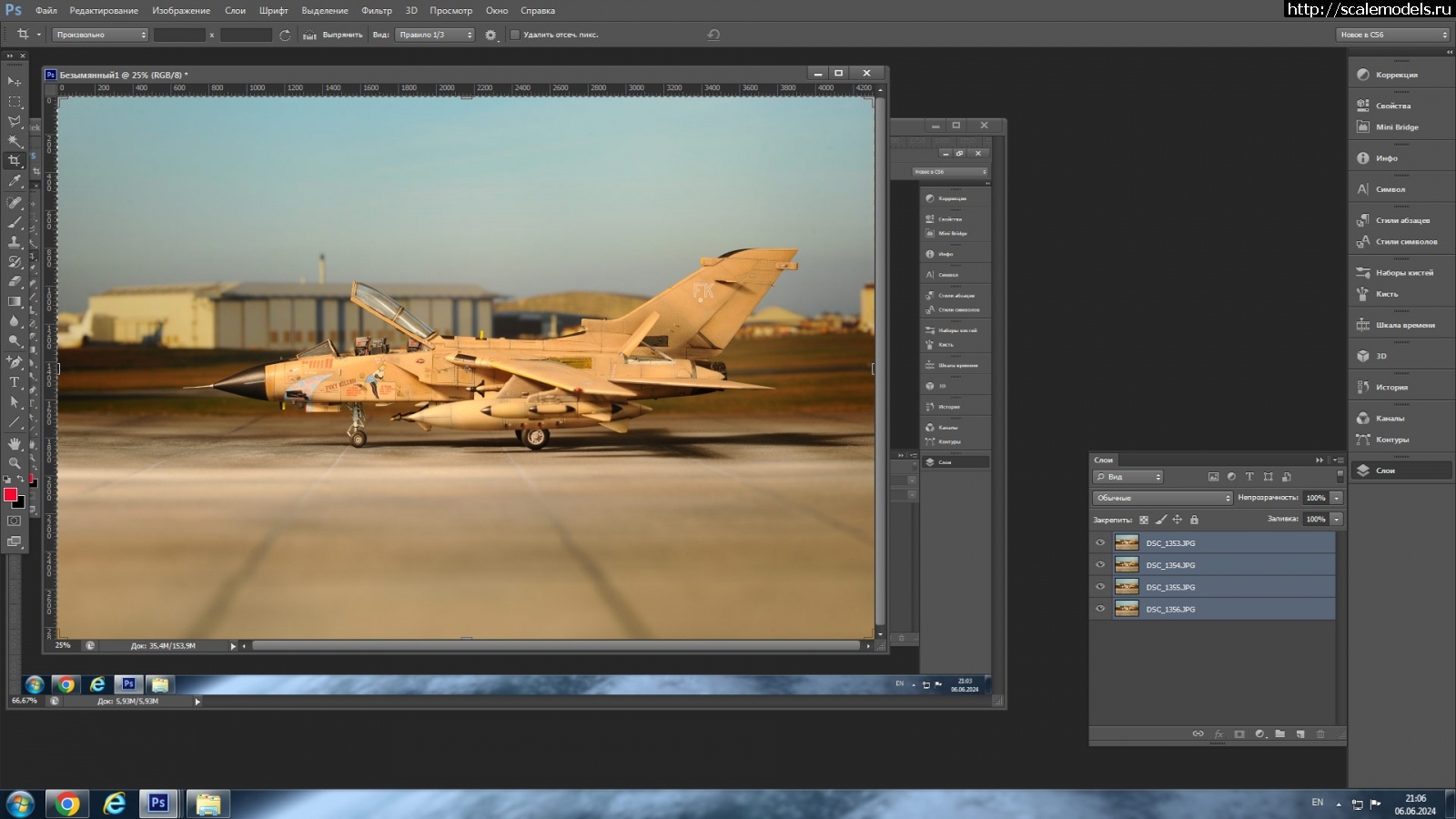Hide the DSC_1354.JPG layer
Viewport: 1456px width, 819px height.
click(1100, 564)
